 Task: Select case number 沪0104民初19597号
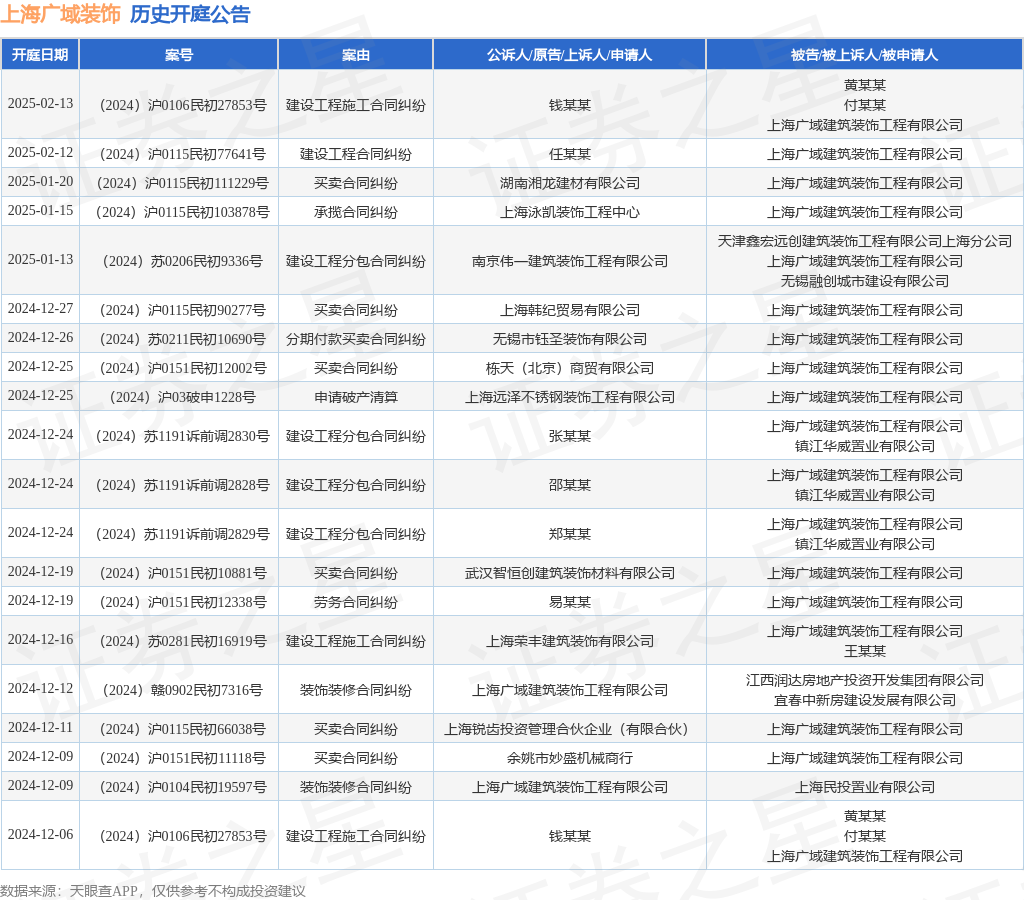pyautogui.click(x=183, y=788)
